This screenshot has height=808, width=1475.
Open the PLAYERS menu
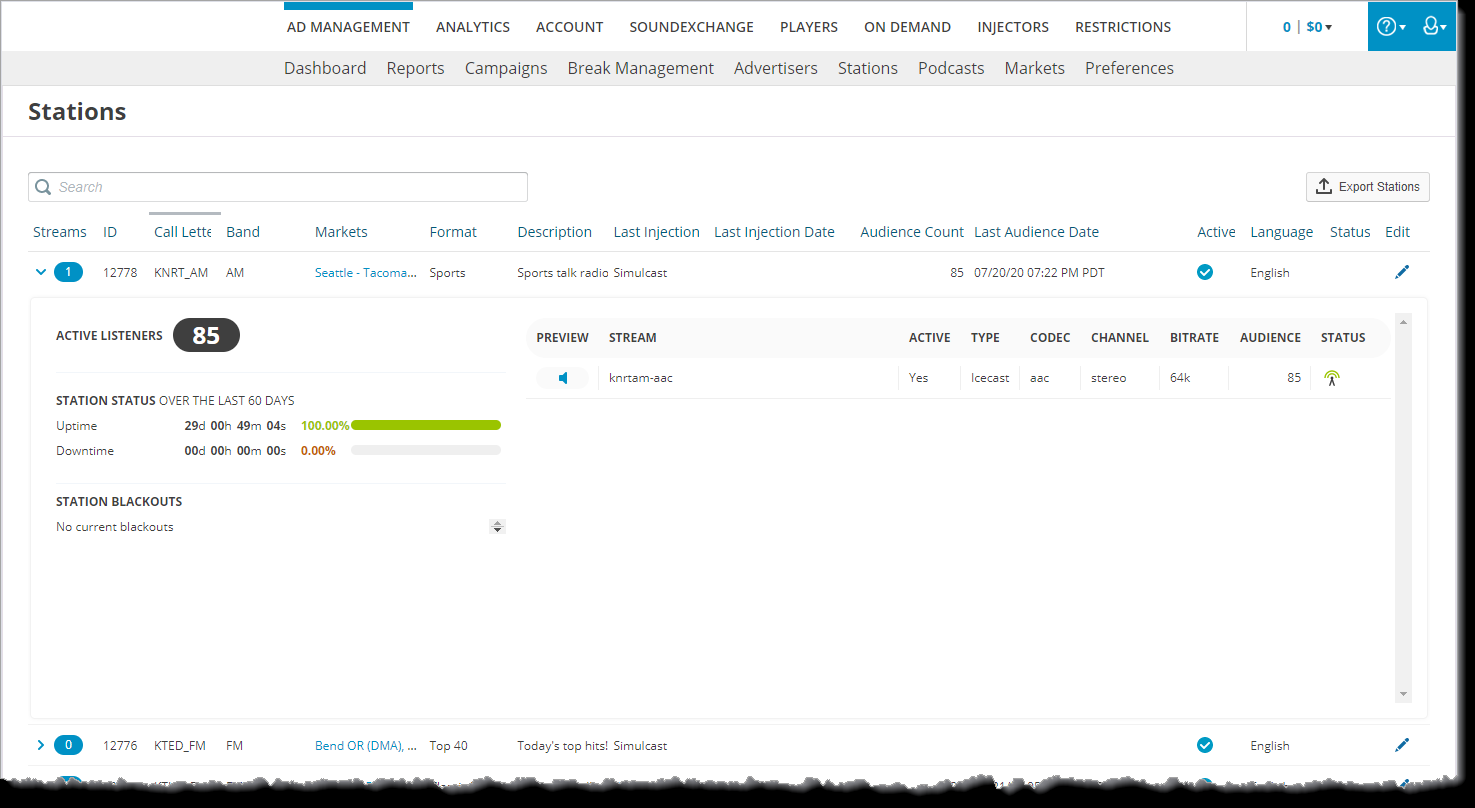tap(809, 27)
